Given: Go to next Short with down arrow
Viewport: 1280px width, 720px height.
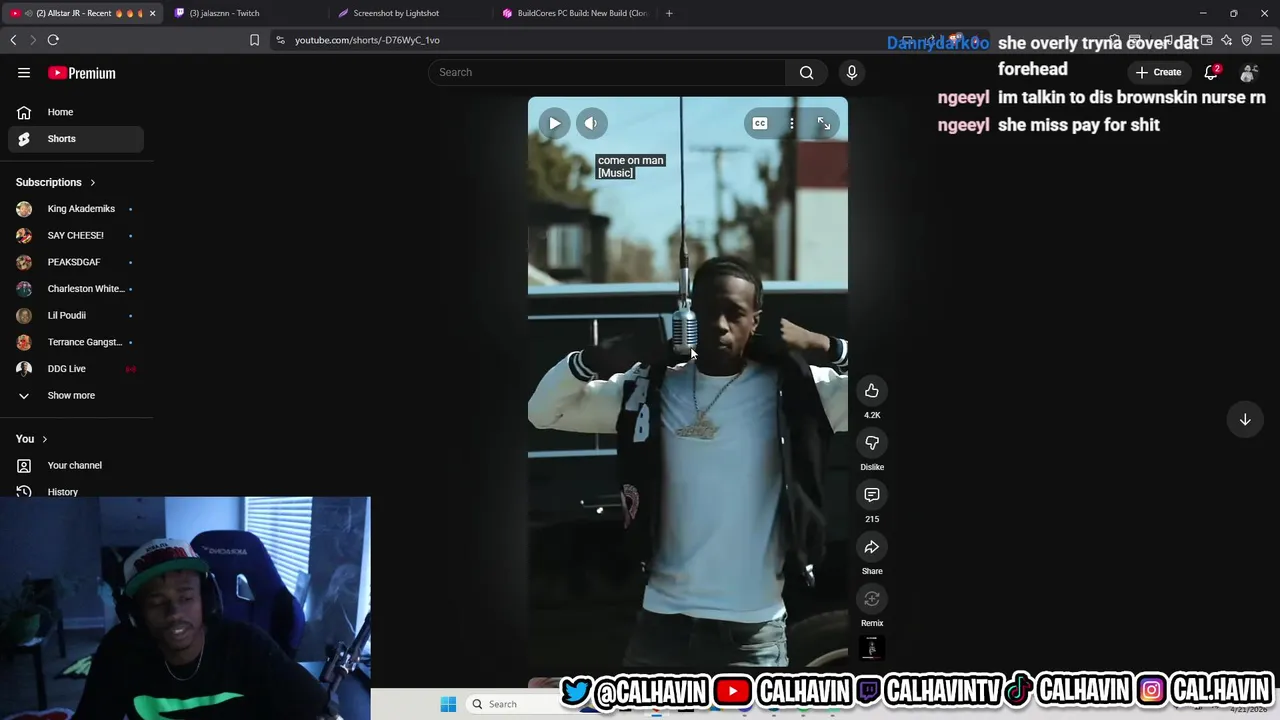Looking at the screenshot, I should (1245, 420).
